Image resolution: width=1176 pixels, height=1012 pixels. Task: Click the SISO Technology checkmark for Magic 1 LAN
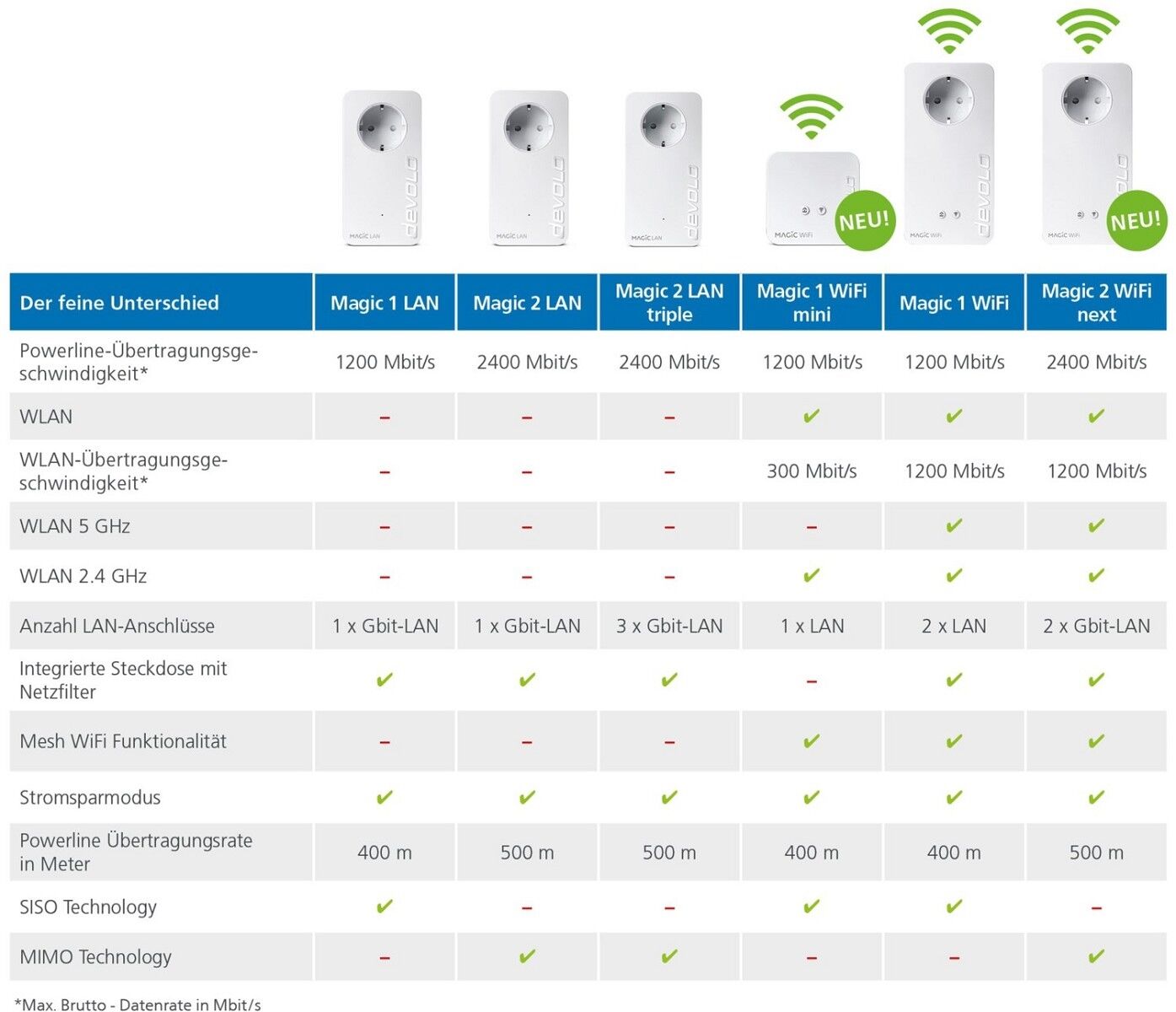pyautogui.click(x=384, y=907)
